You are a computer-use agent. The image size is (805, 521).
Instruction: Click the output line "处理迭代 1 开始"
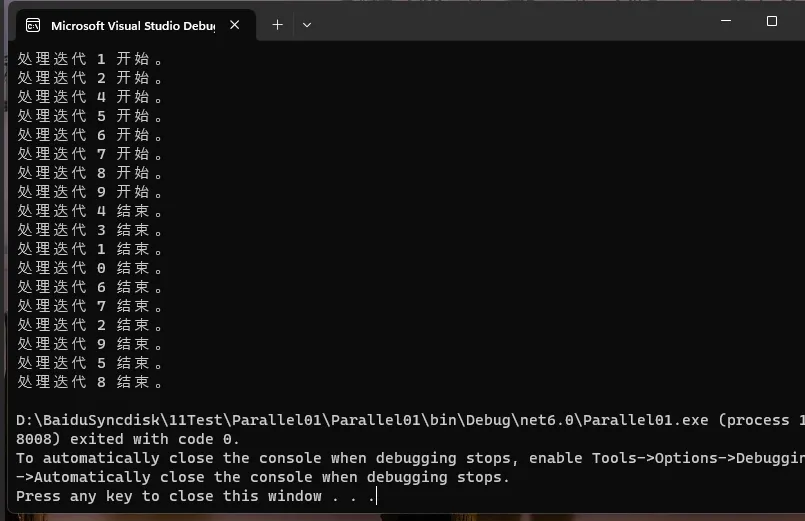click(90, 59)
